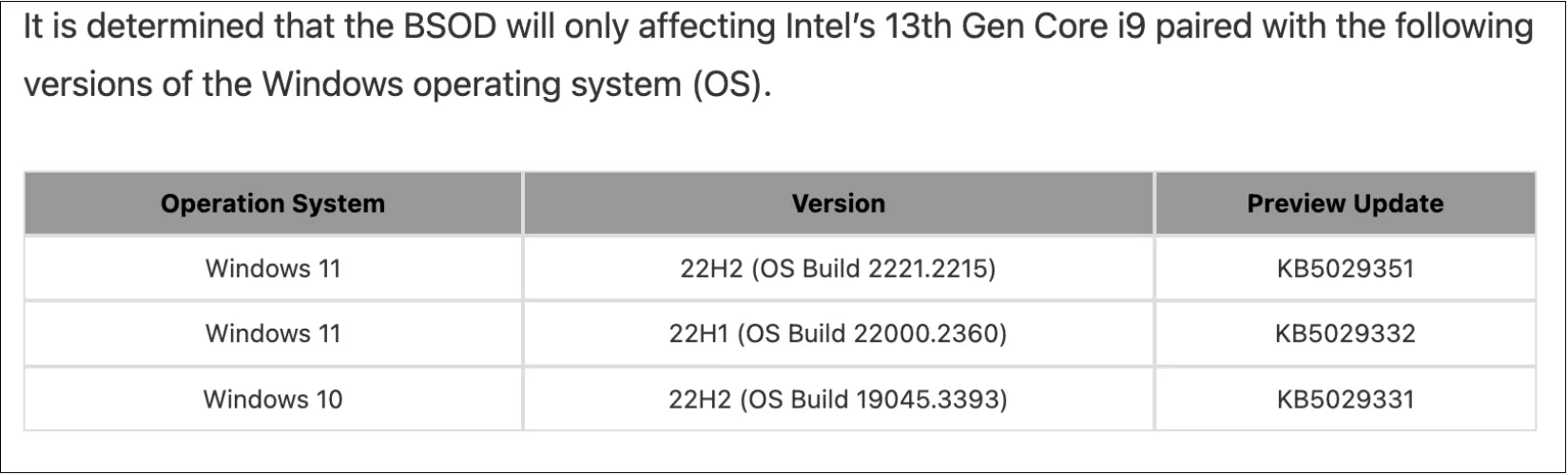The width and height of the screenshot is (1568, 475).
Task: Select the KB5029351 preview update cell
Action: 1345,269
